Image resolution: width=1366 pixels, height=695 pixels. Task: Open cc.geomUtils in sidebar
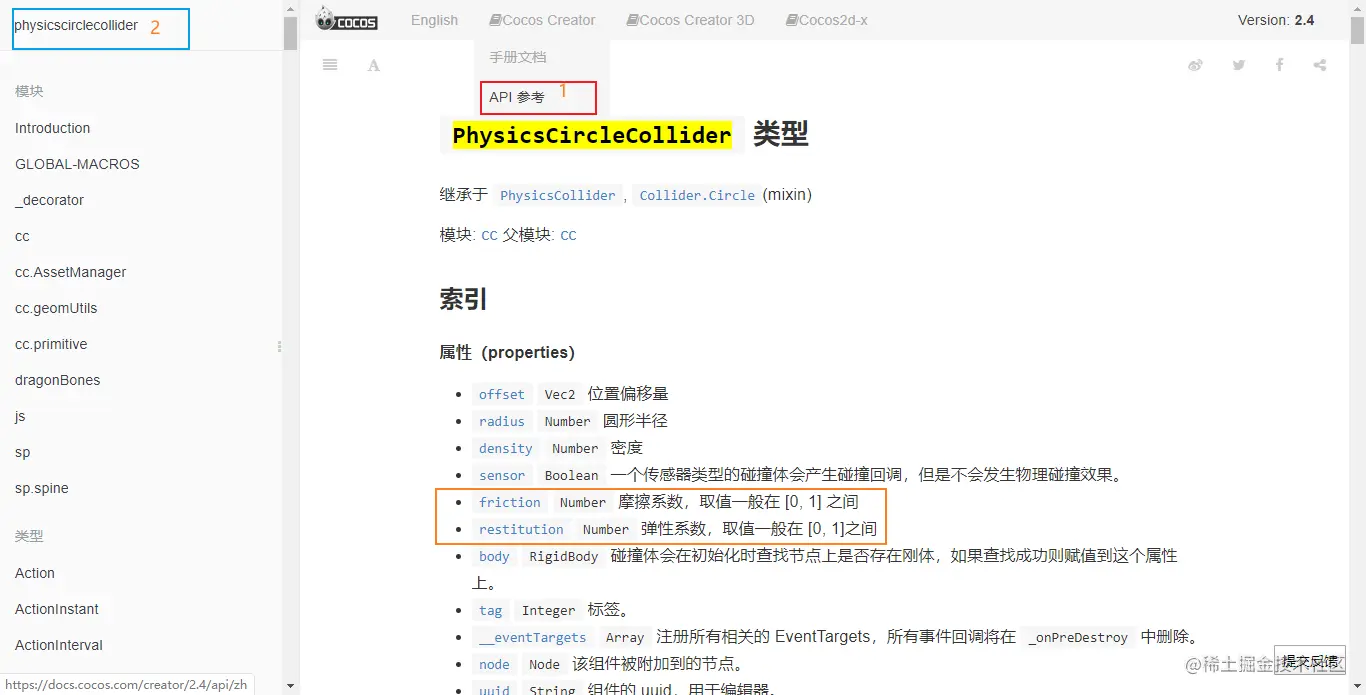pyautogui.click(x=56, y=308)
